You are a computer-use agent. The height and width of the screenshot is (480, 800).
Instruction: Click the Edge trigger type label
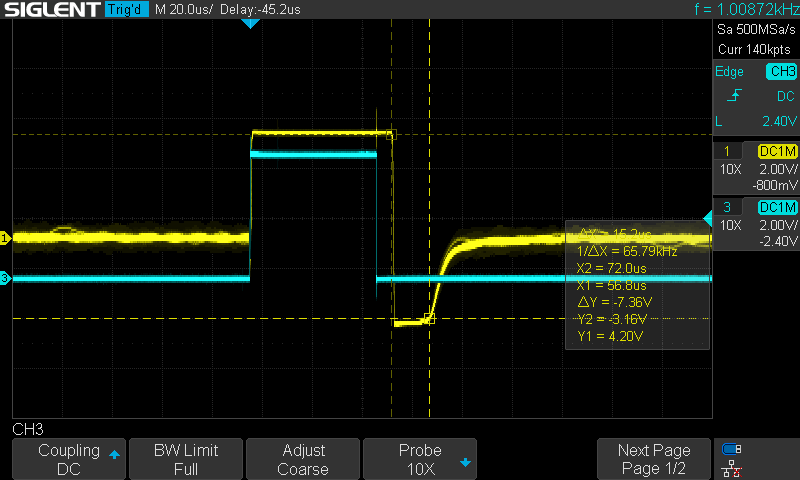pyautogui.click(x=729, y=71)
